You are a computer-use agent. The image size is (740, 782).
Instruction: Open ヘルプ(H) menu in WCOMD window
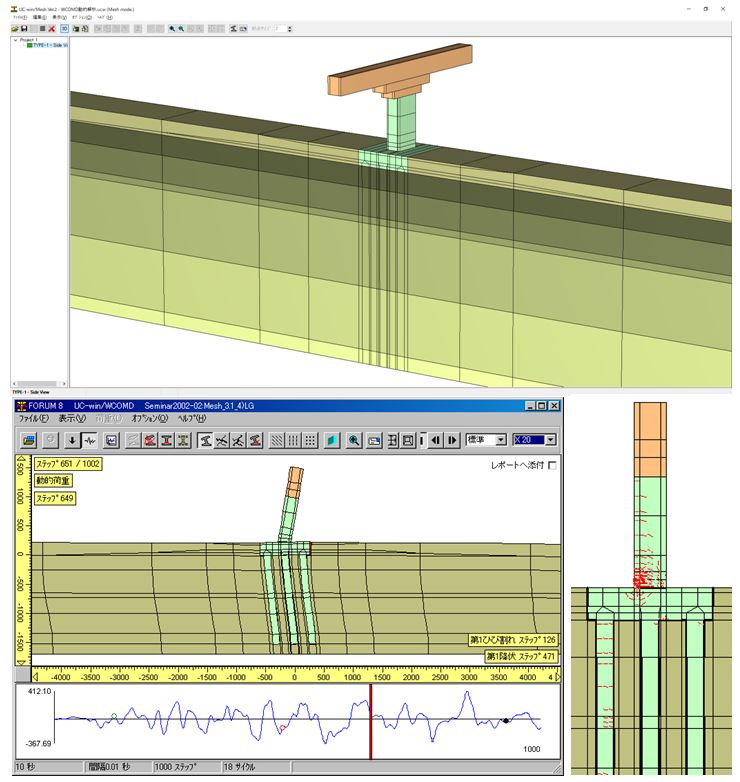point(192,418)
